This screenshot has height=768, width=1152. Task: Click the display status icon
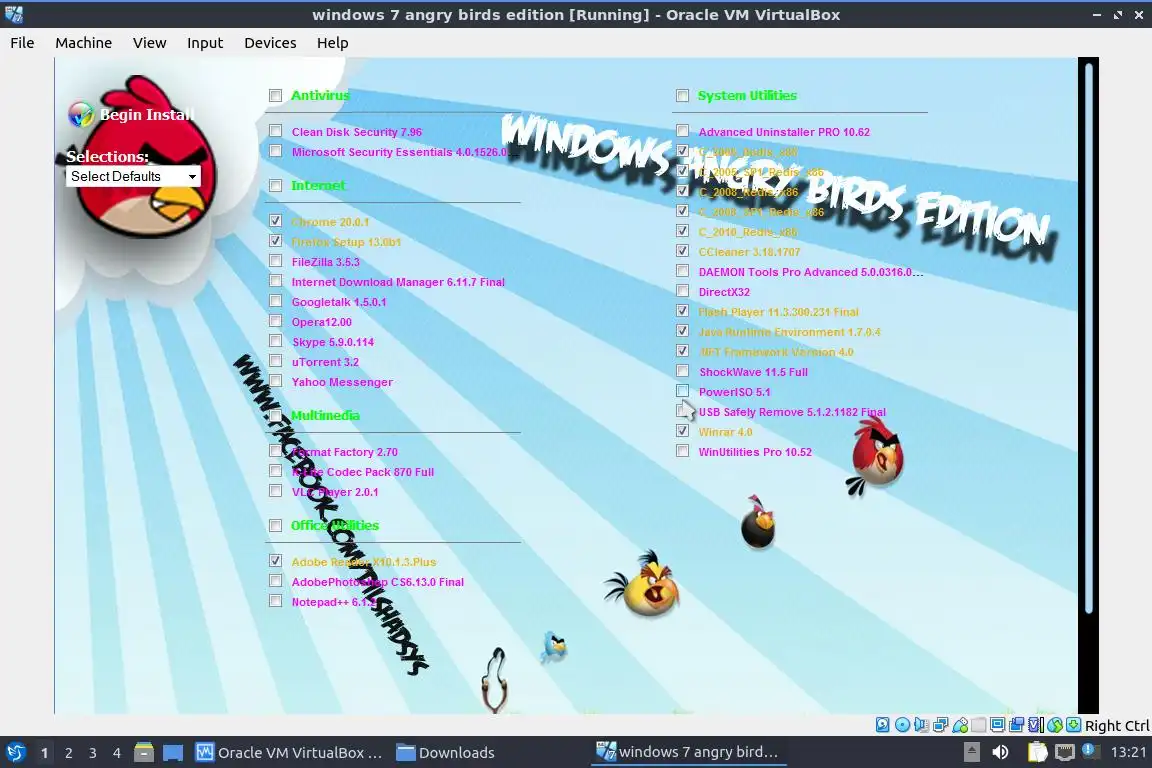coord(998,725)
